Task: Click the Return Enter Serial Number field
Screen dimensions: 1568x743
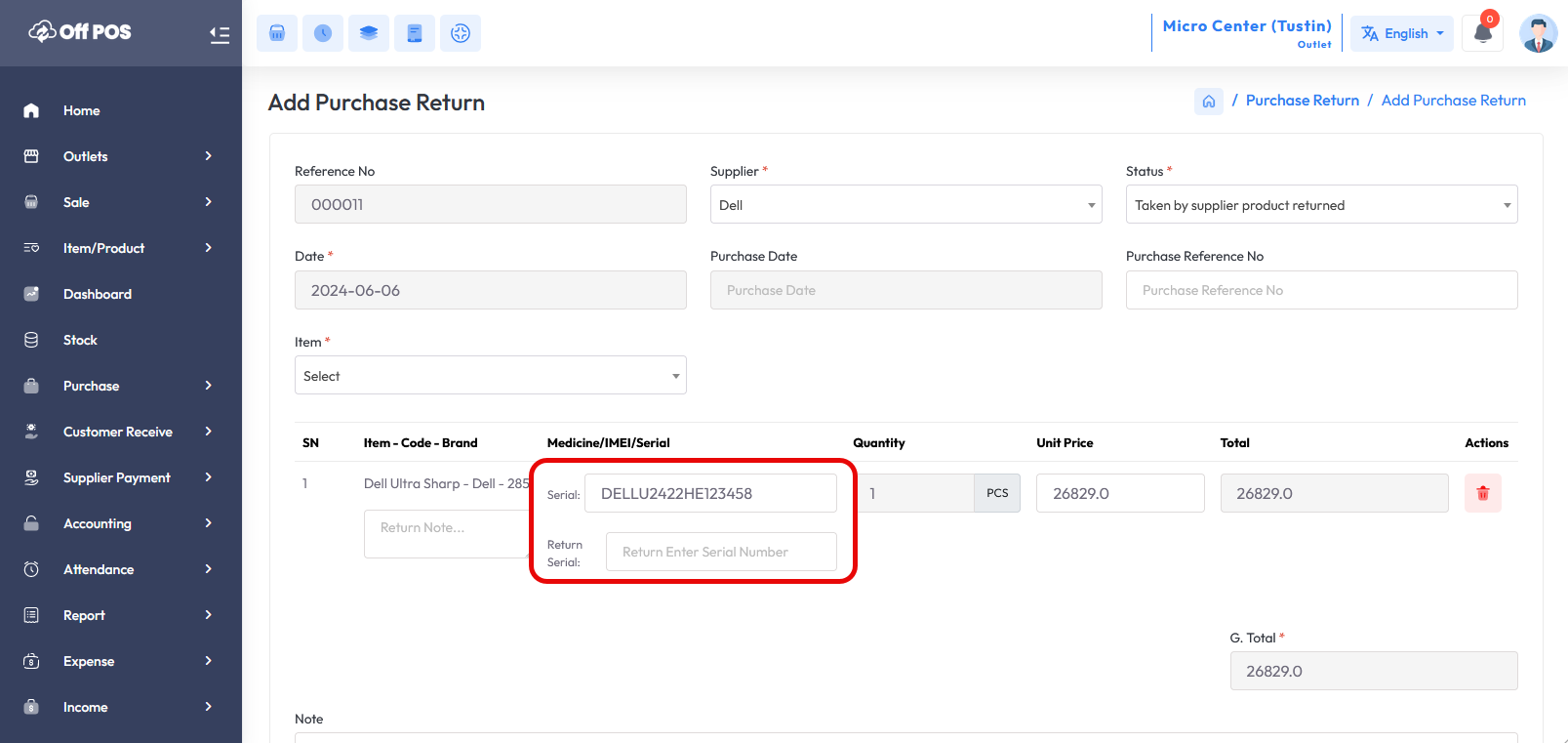Action: pos(721,552)
